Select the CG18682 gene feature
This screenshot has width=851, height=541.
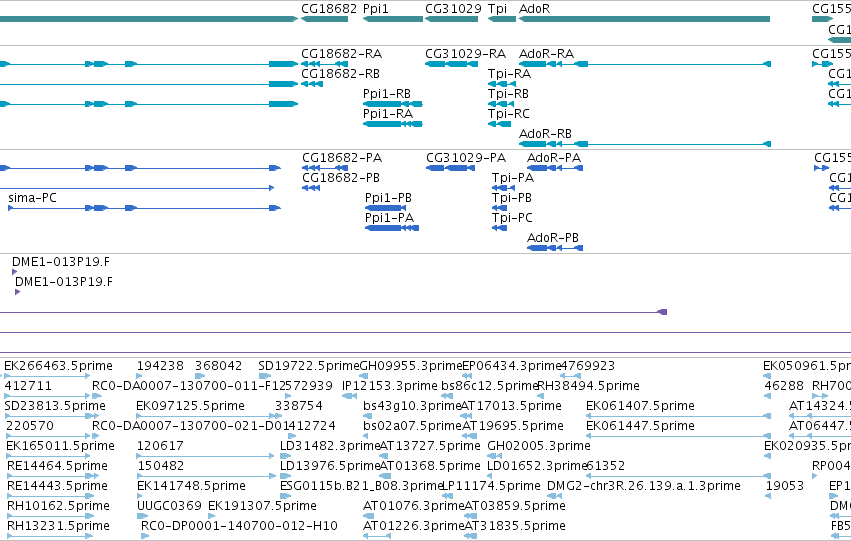(x=325, y=19)
